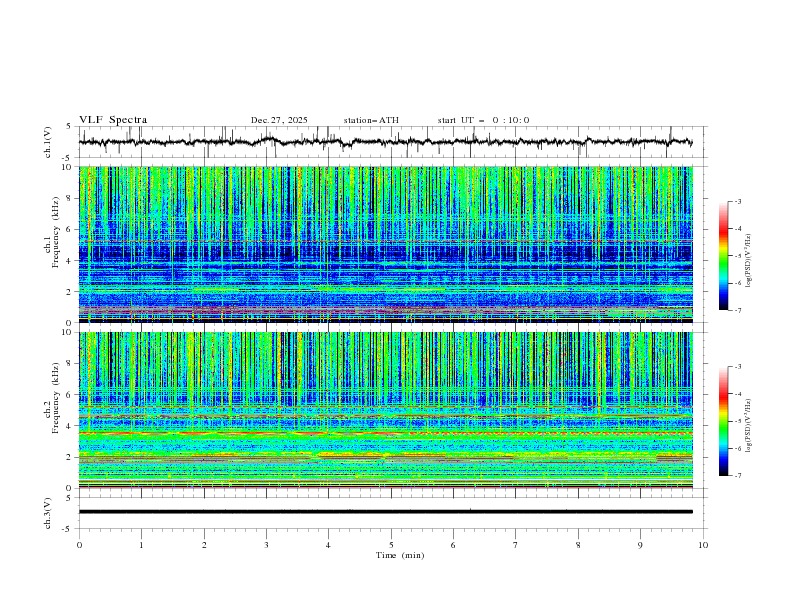Click the "ch.1(V)" waveform axis label
792x612 pixels.
pyautogui.click(x=48, y=142)
